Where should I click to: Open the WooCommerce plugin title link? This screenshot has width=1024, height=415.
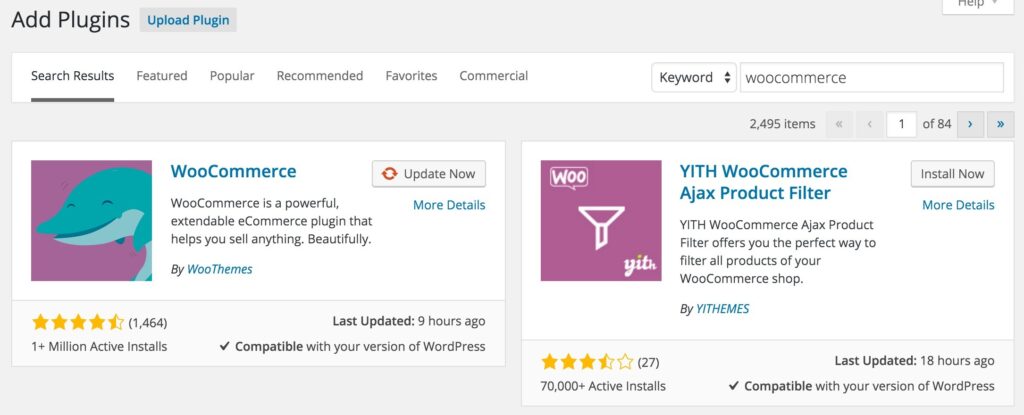pyautogui.click(x=233, y=171)
